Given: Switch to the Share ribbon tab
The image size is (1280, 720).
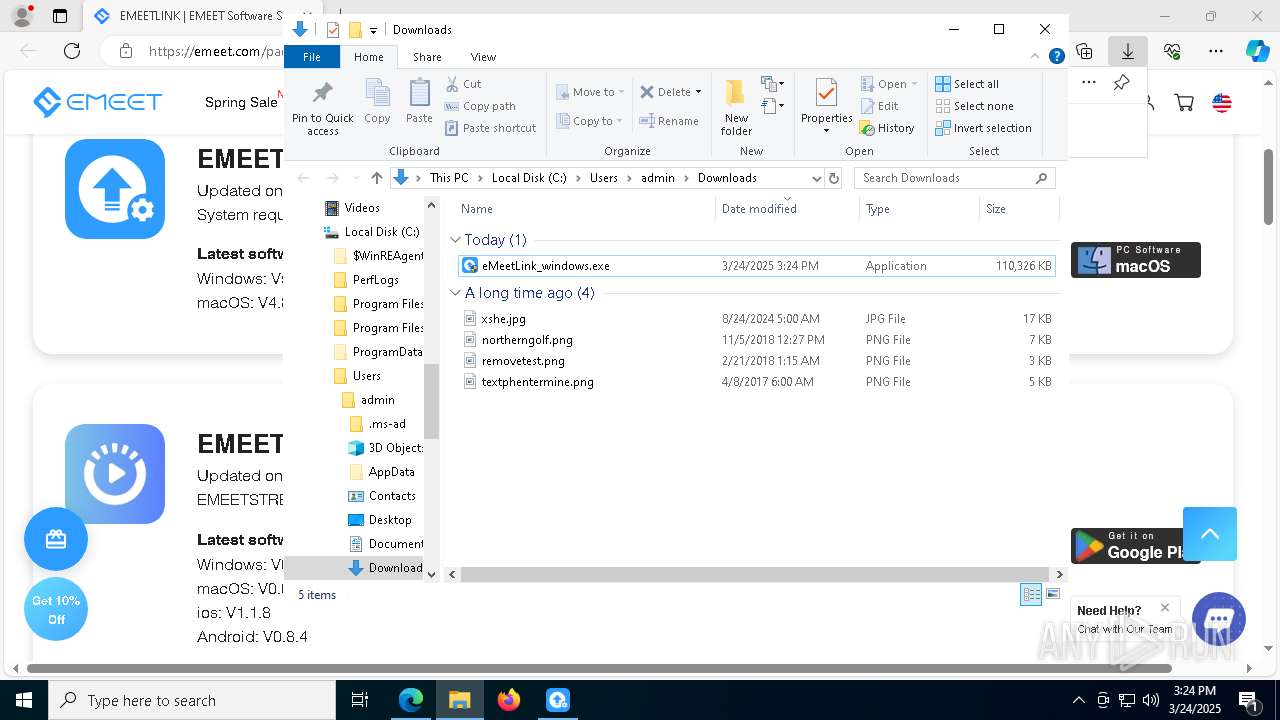Looking at the screenshot, I should (x=427, y=57).
